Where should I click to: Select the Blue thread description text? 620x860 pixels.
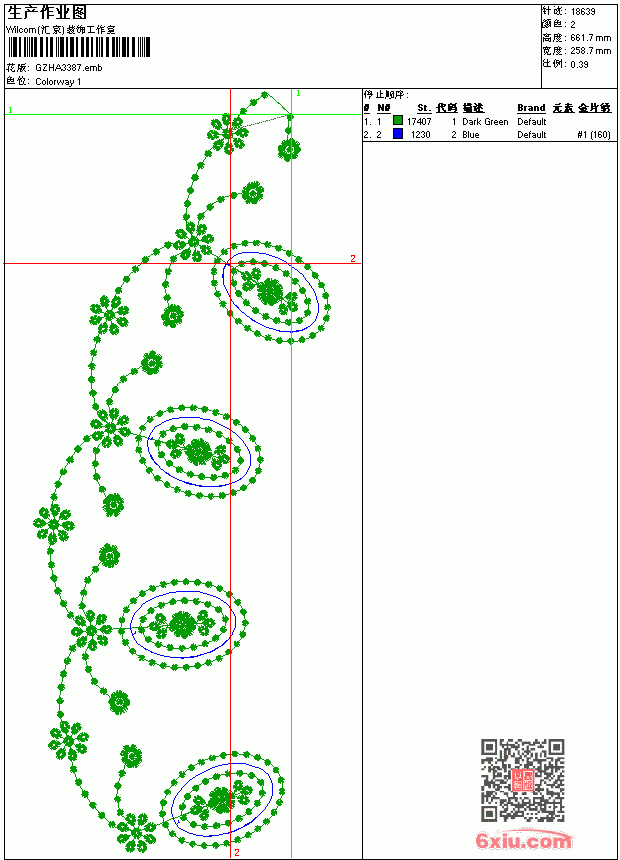pyautogui.click(x=470, y=134)
